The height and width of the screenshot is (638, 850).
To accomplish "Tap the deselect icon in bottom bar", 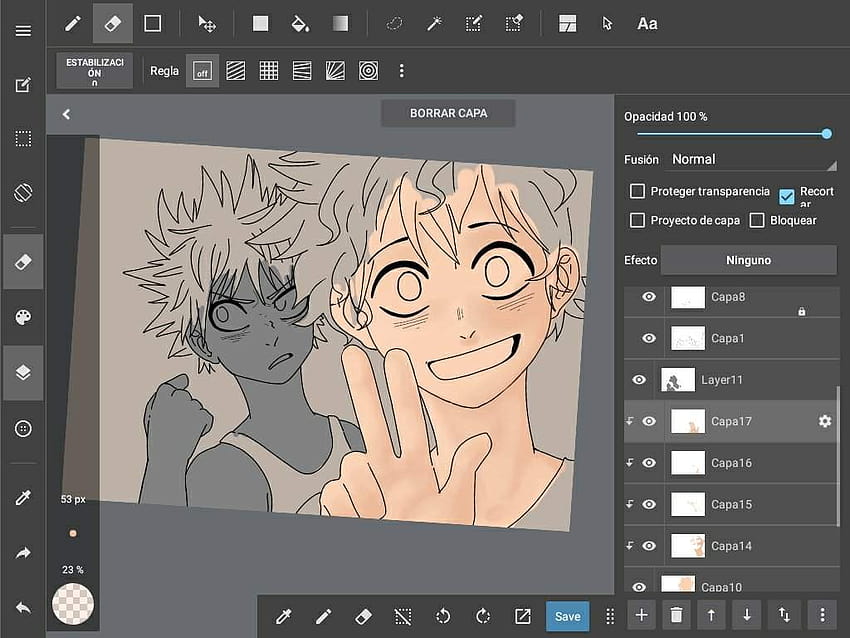I will [x=403, y=616].
